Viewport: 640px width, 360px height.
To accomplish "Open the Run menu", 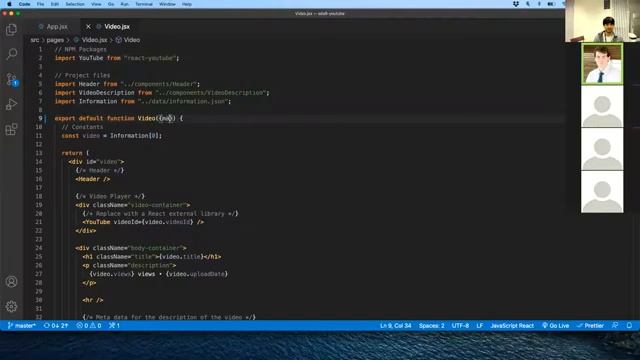I will coord(124,4).
